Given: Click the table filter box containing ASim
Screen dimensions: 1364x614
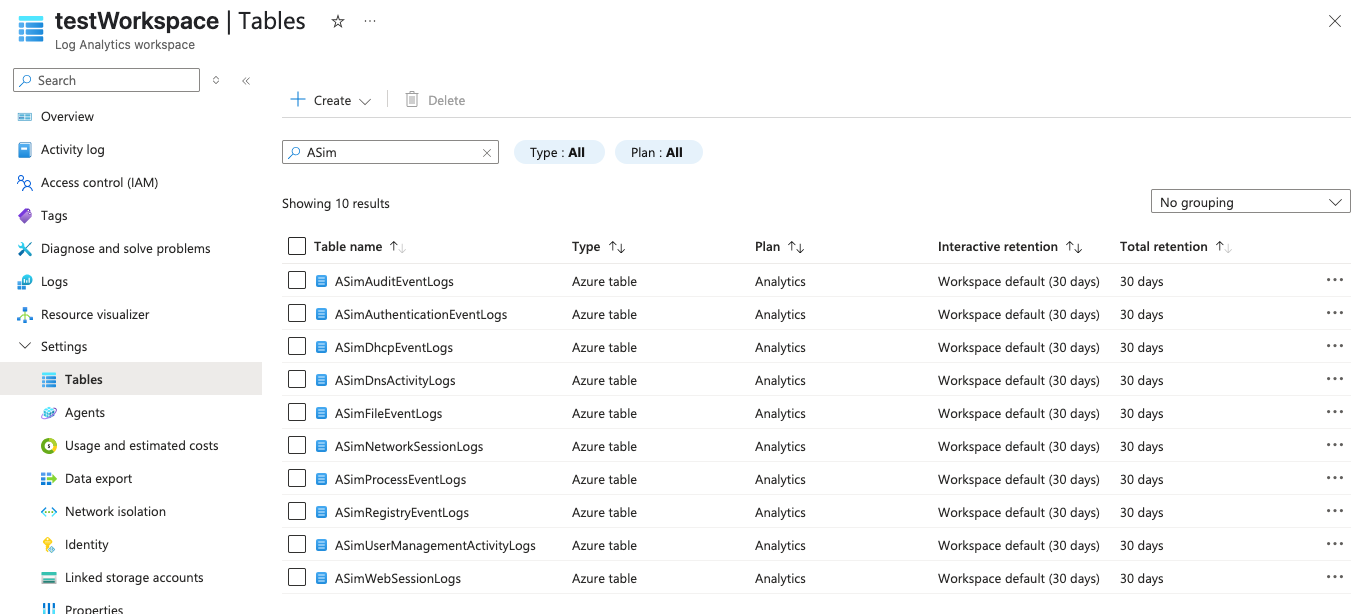Looking at the screenshot, I should click(x=390, y=152).
